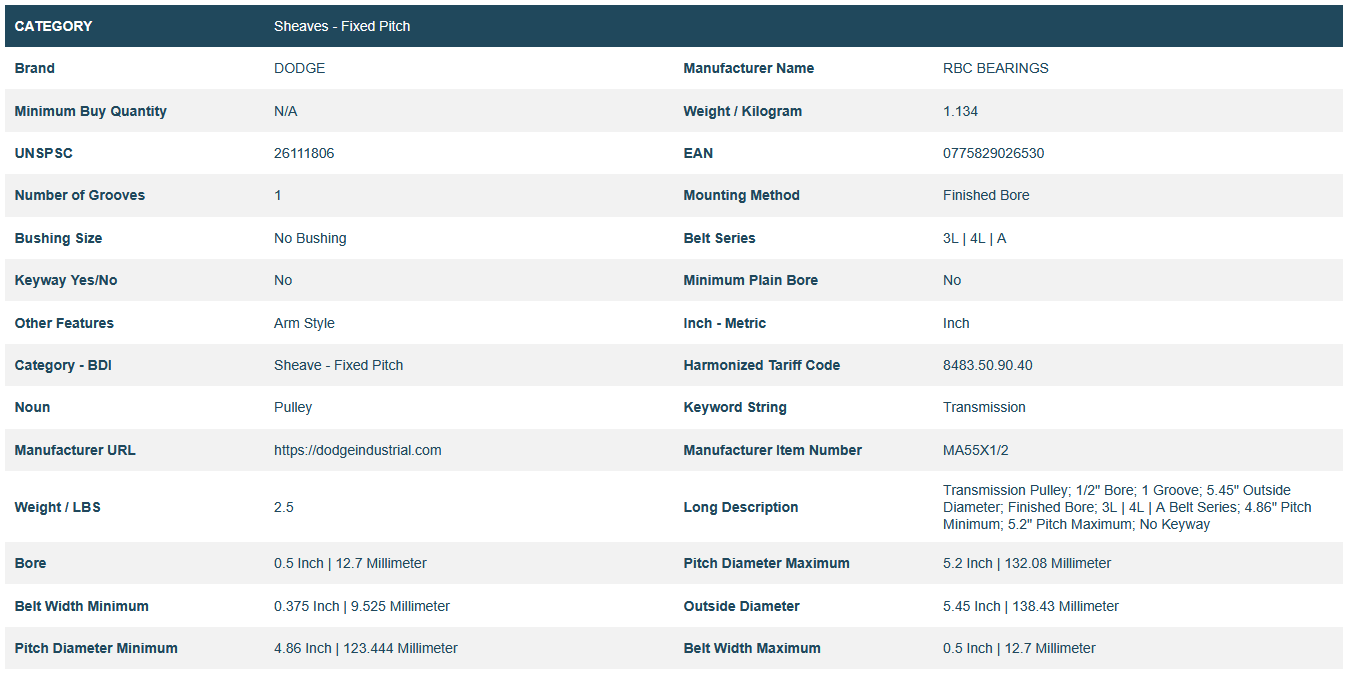The image size is (1349, 675).
Task: Click the DODGE brand value
Action: [x=299, y=68]
